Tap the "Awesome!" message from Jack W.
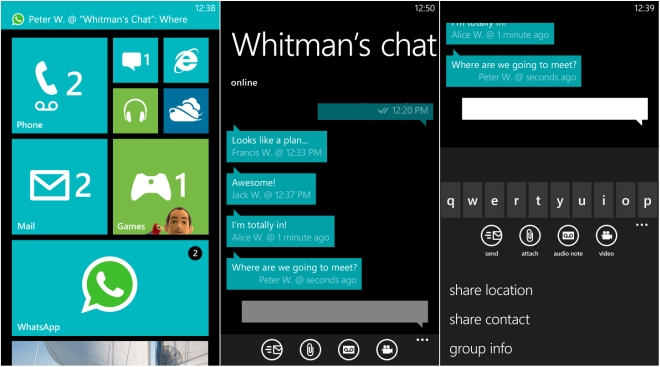This screenshot has width=660, height=367. tap(271, 188)
